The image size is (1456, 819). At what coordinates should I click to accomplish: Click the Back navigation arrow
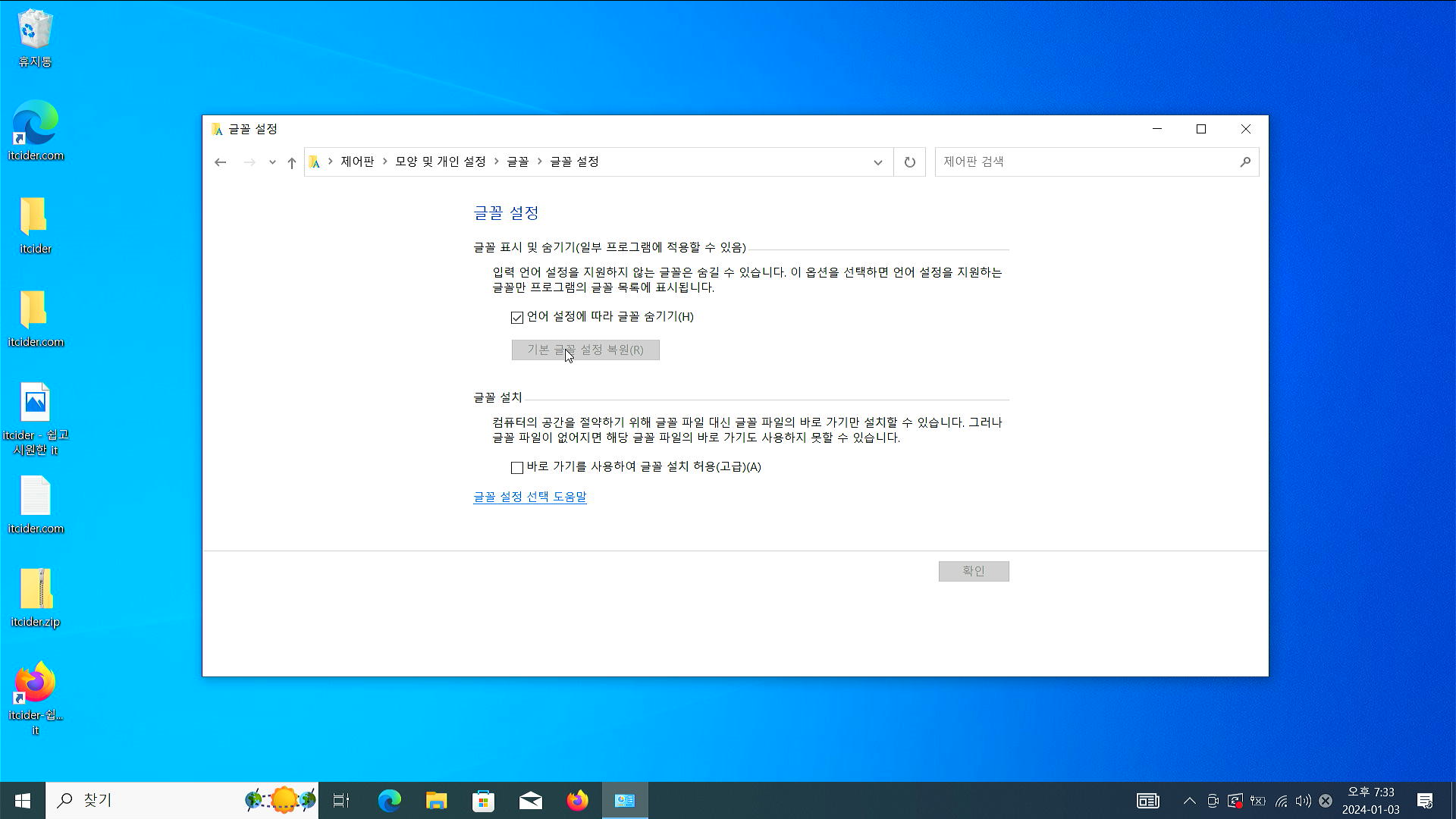220,162
